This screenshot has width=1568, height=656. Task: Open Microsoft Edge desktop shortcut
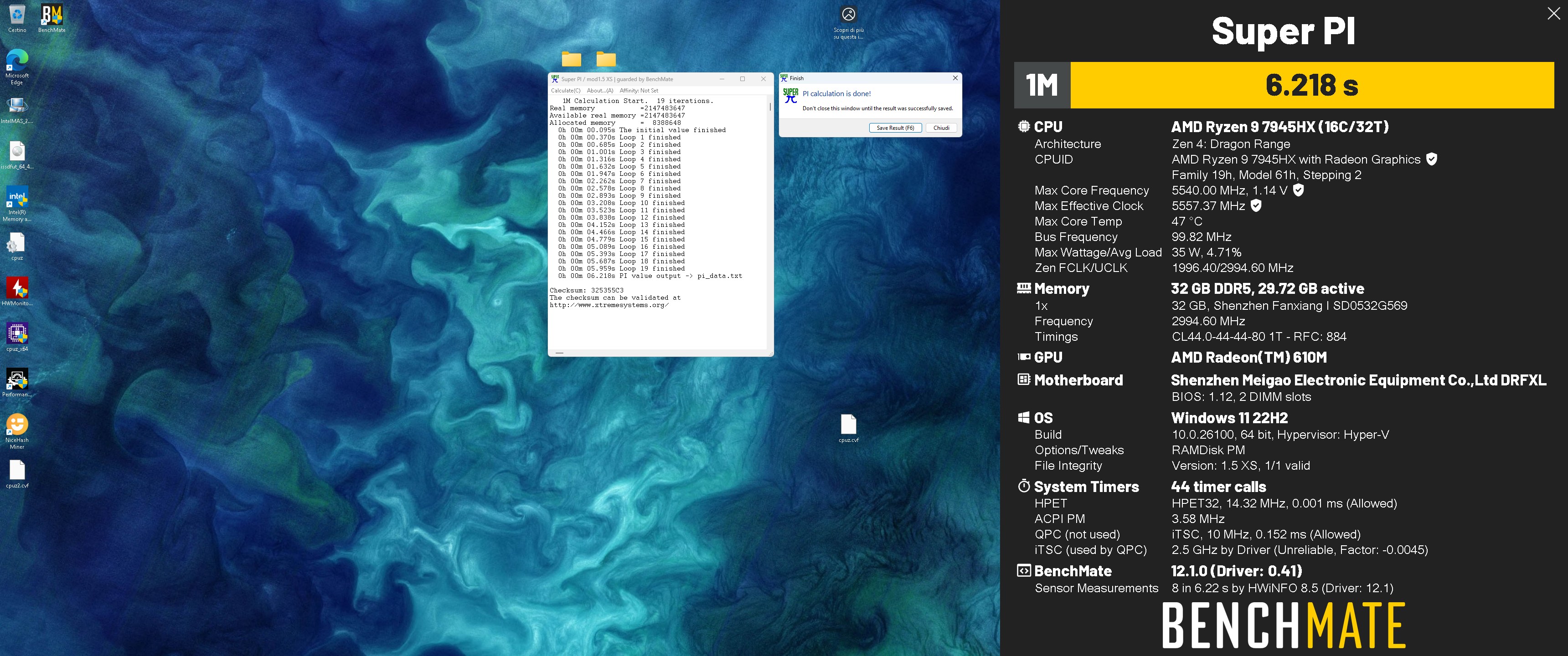coord(17,67)
